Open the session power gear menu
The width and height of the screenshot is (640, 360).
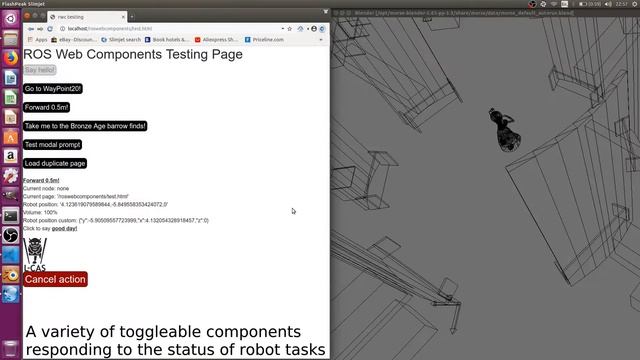click(x=635, y=4)
